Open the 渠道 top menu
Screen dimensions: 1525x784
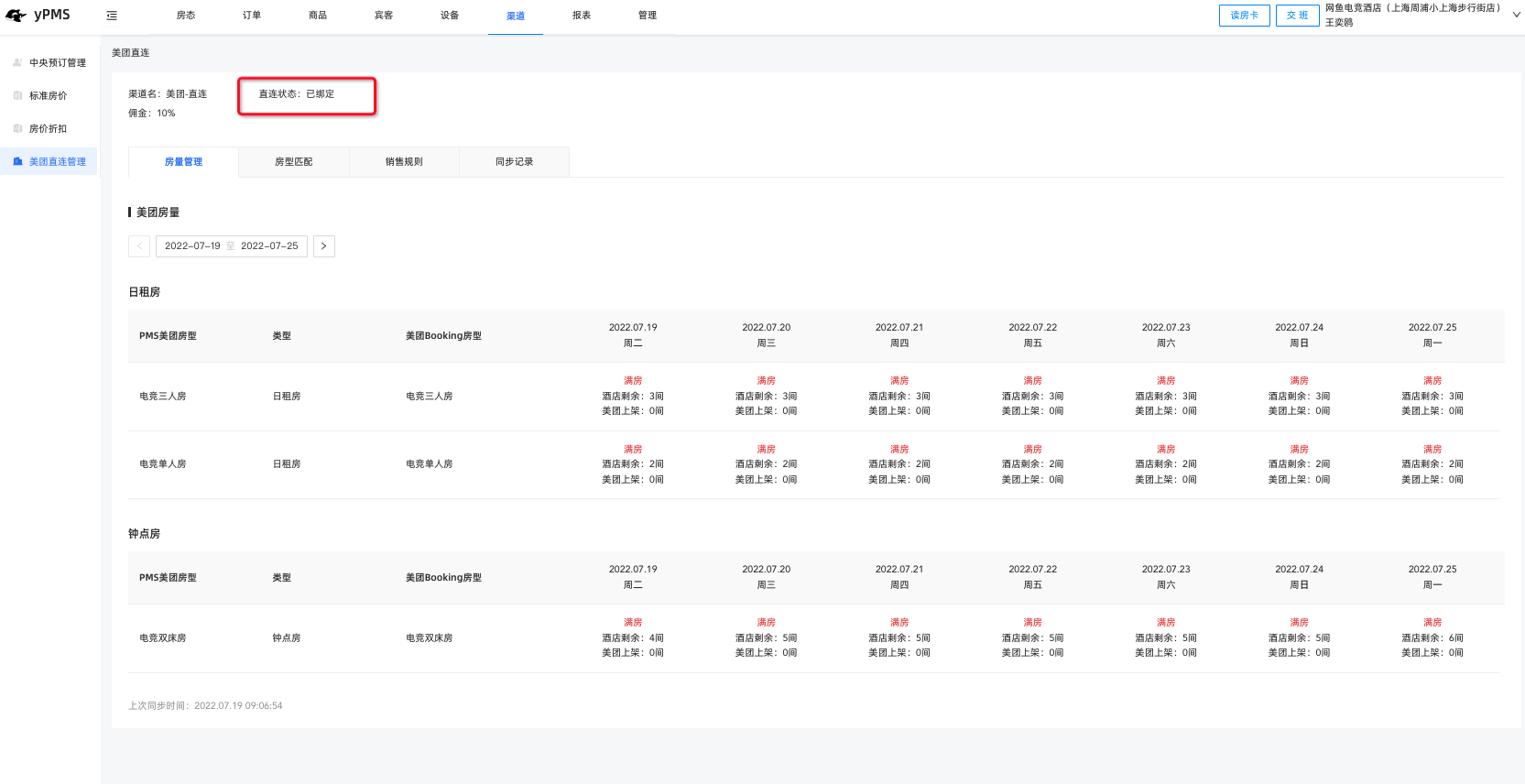pos(516,16)
